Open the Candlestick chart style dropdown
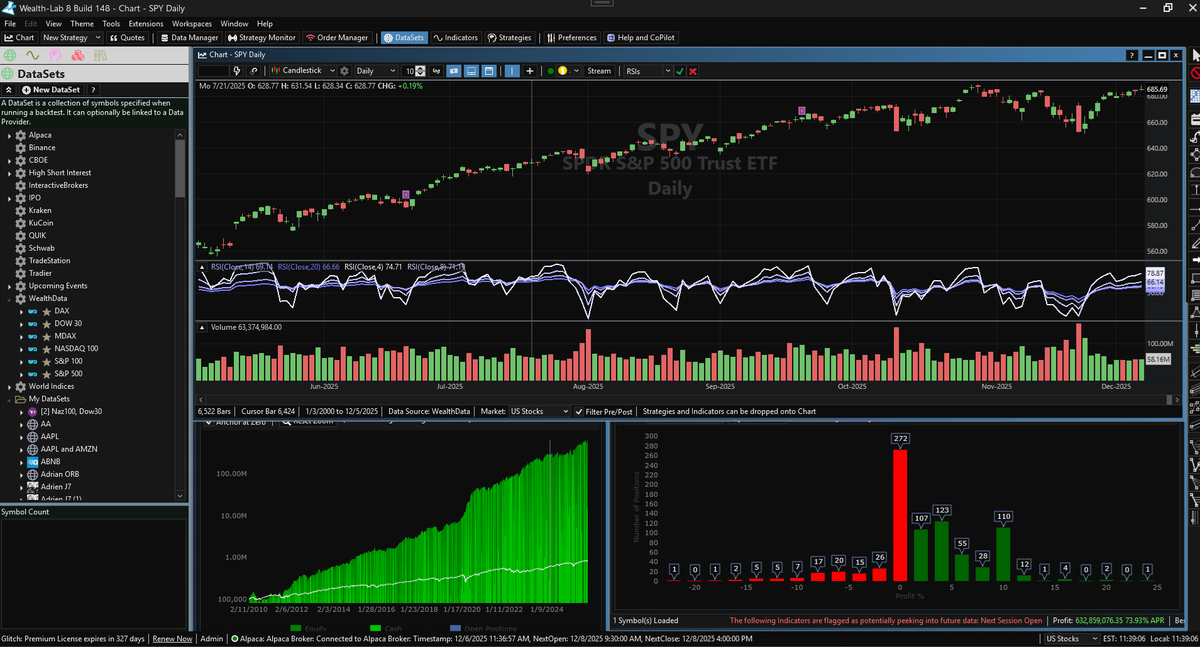 point(304,71)
